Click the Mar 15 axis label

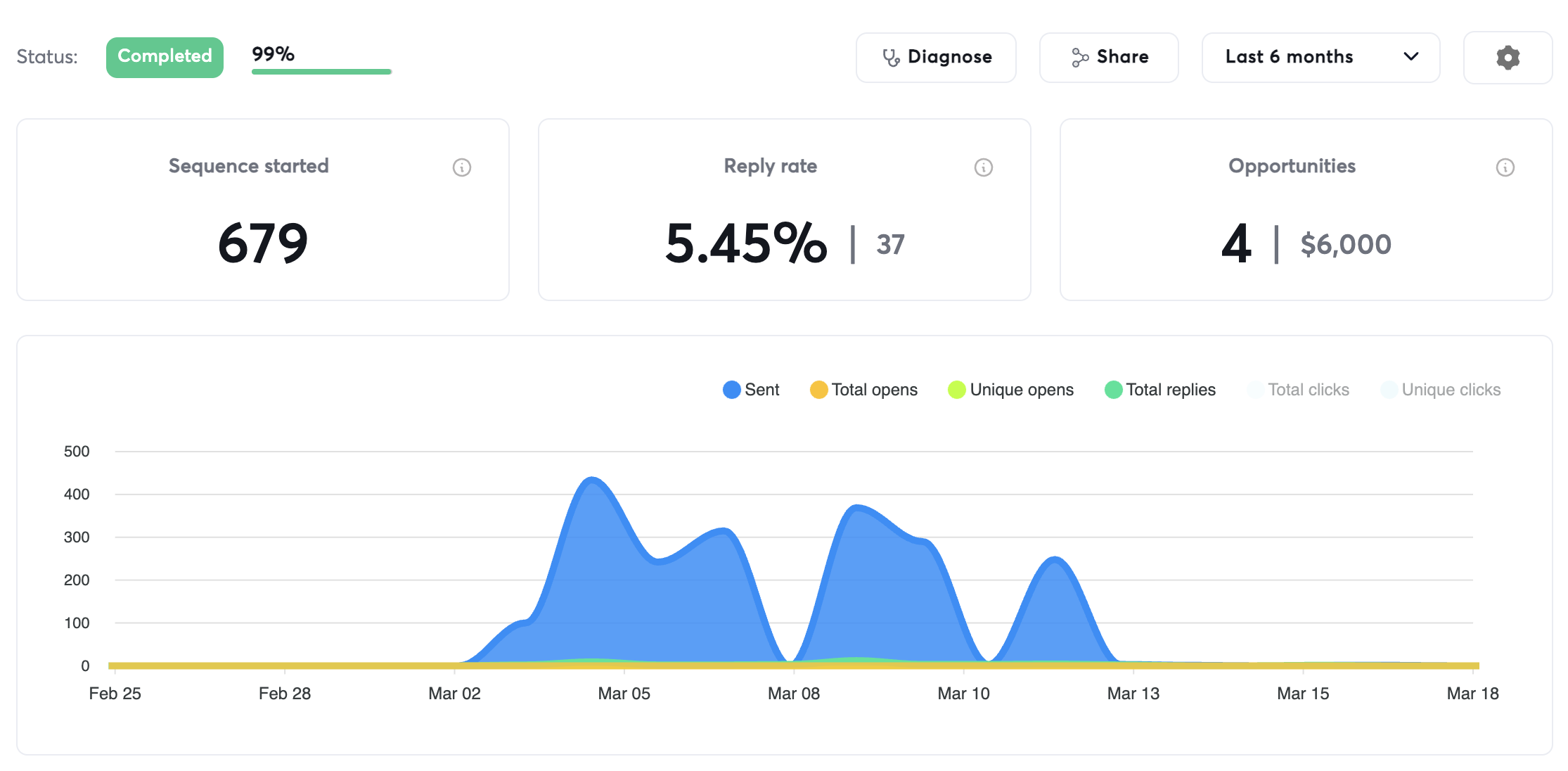coord(1303,694)
